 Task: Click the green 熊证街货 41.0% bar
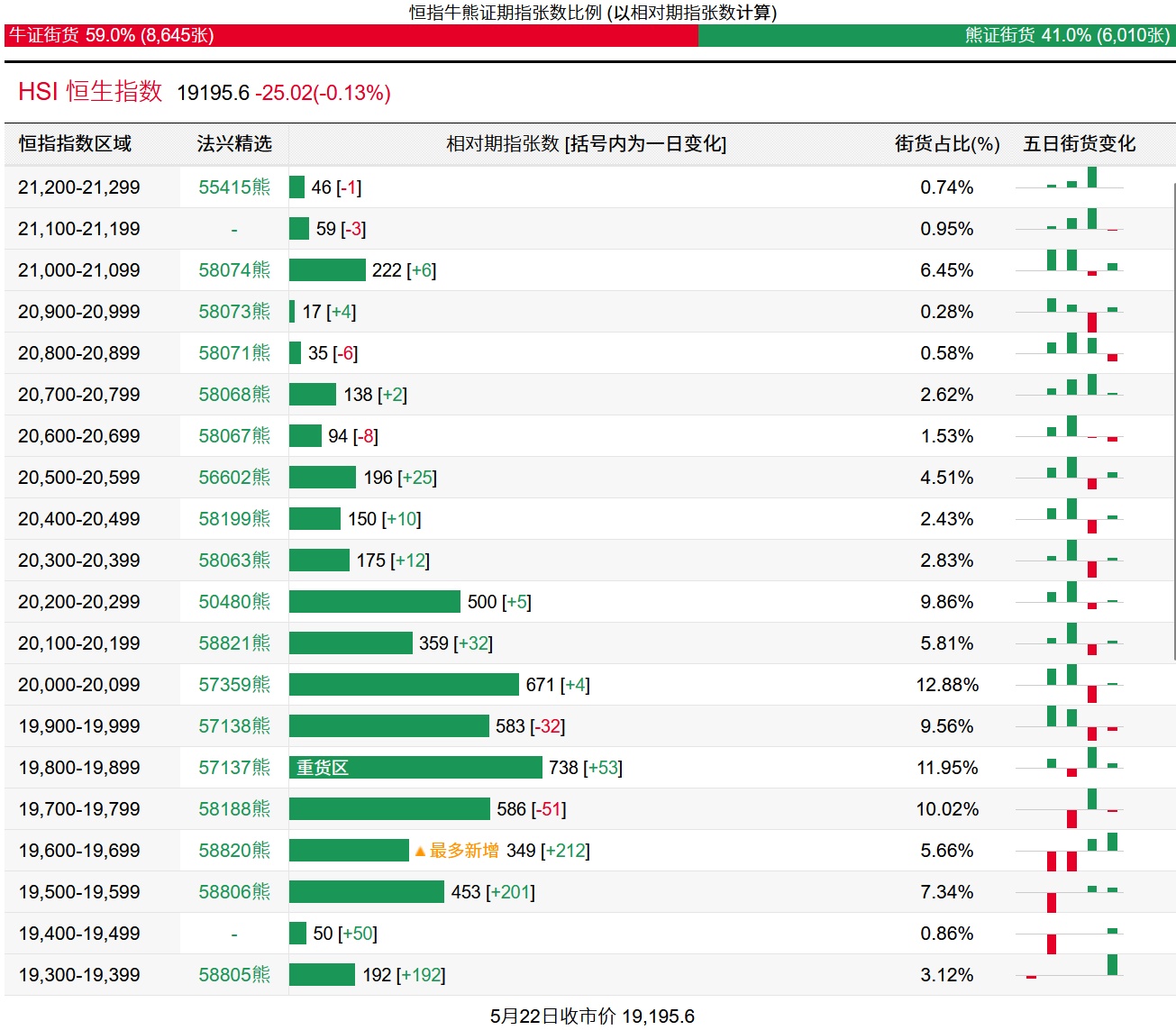pyautogui.click(x=935, y=35)
